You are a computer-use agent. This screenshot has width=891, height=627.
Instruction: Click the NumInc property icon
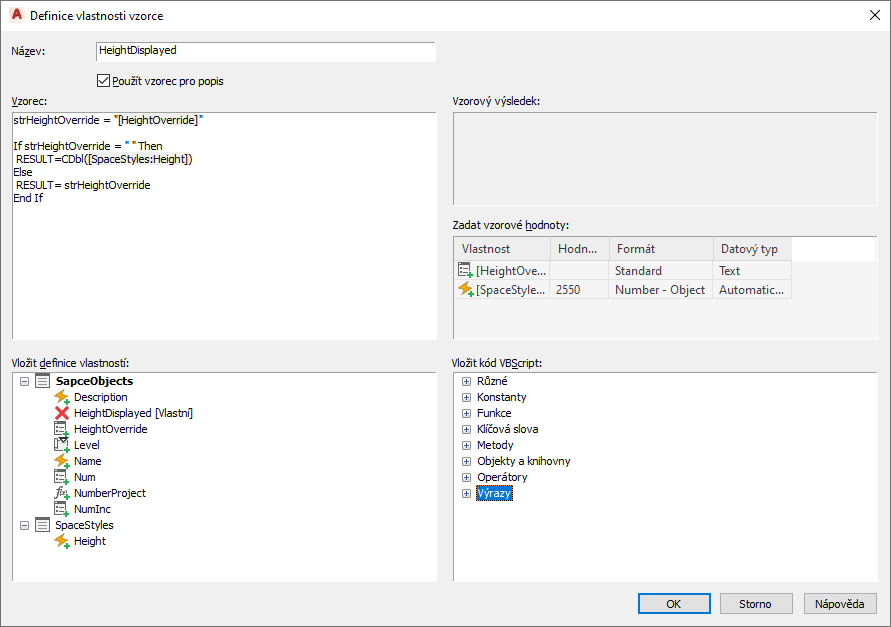click(61, 509)
